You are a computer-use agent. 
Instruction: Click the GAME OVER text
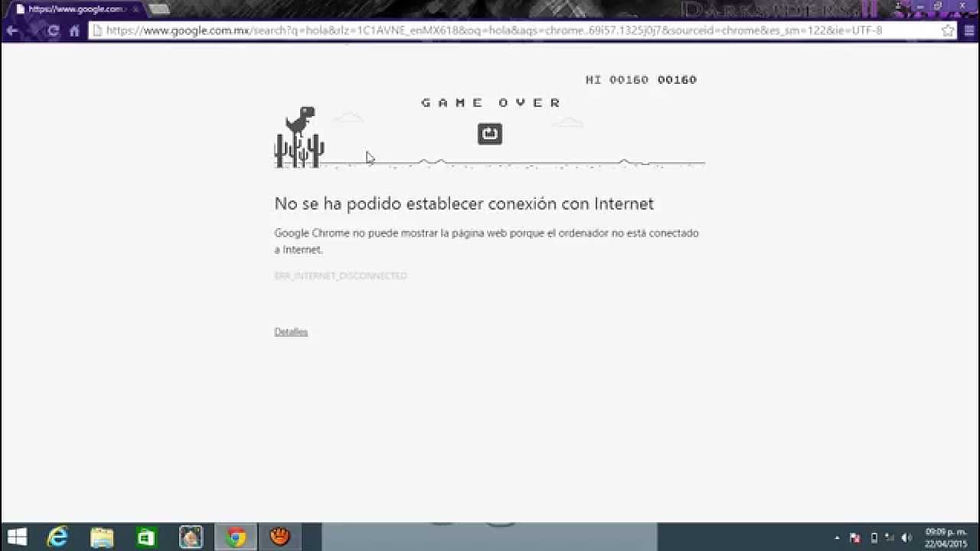pyautogui.click(x=491, y=102)
